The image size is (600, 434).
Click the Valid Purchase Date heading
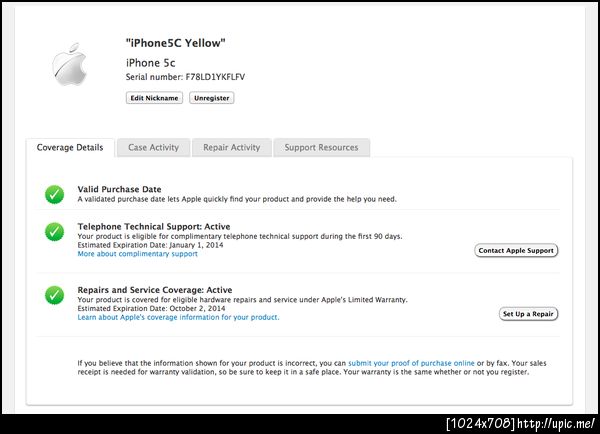coord(119,189)
